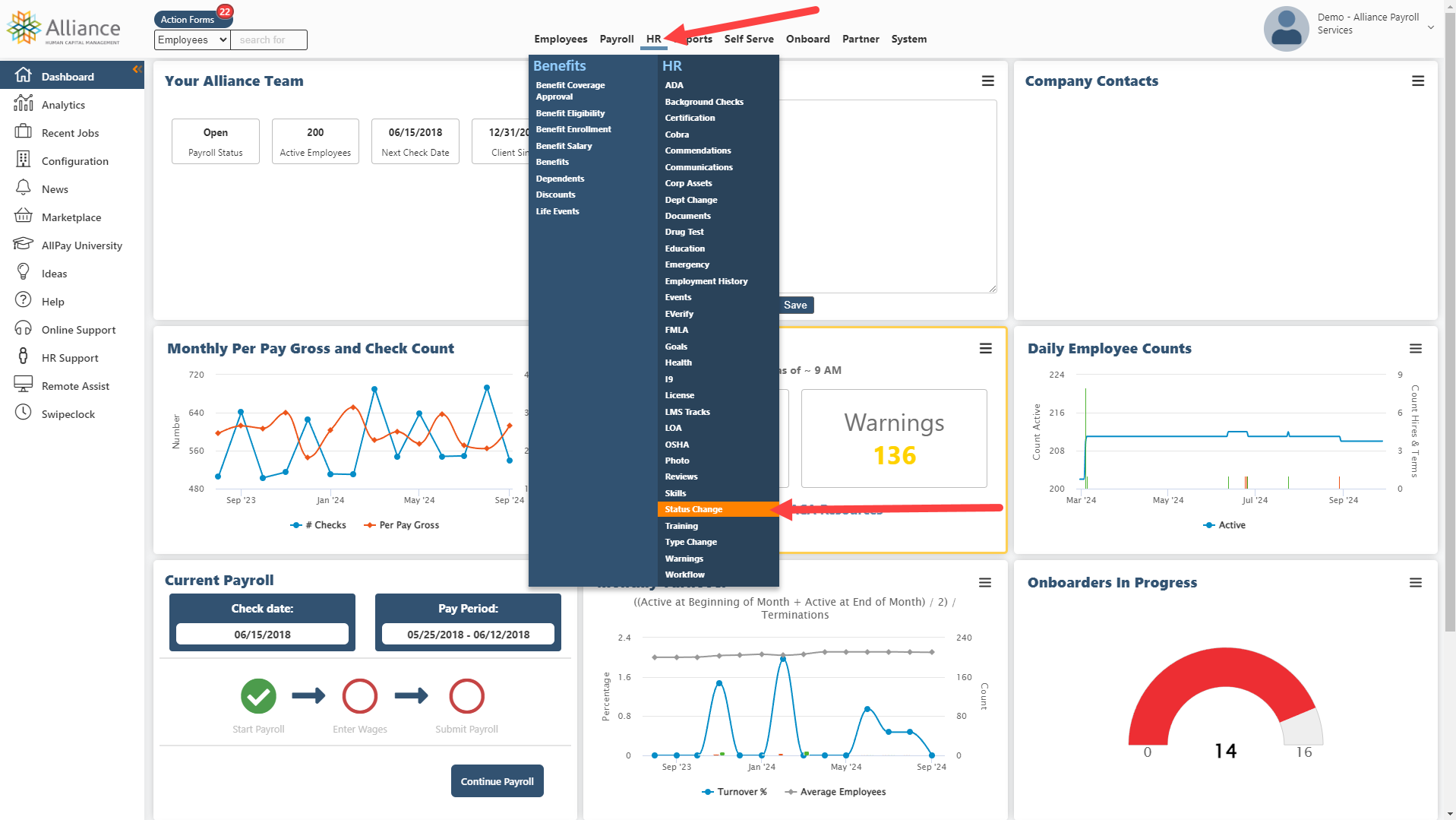Click the Dashboard home icon
This screenshot has width=1456, height=820.
(x=24, y=75)
